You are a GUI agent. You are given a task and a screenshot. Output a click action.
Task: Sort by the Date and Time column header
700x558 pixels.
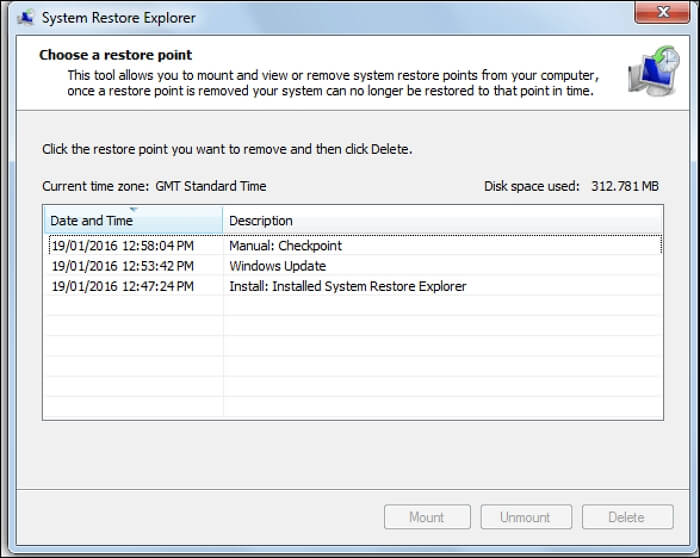pyautogui.click(x=133, y=220)
